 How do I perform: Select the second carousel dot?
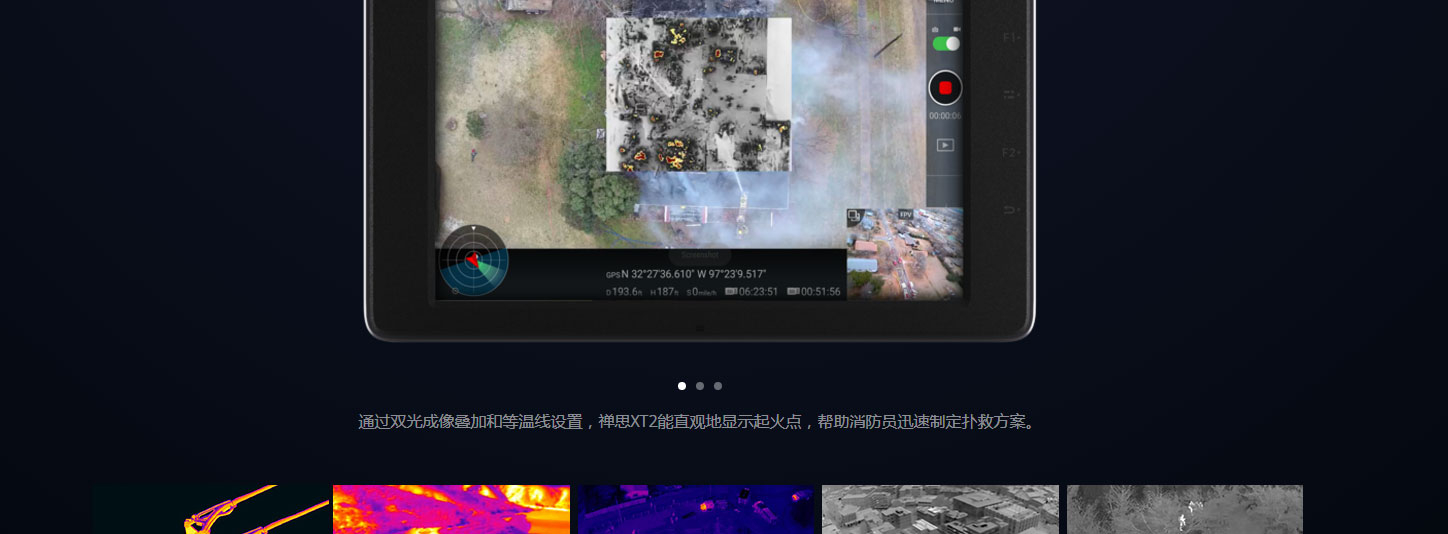[x=700, y=386]
